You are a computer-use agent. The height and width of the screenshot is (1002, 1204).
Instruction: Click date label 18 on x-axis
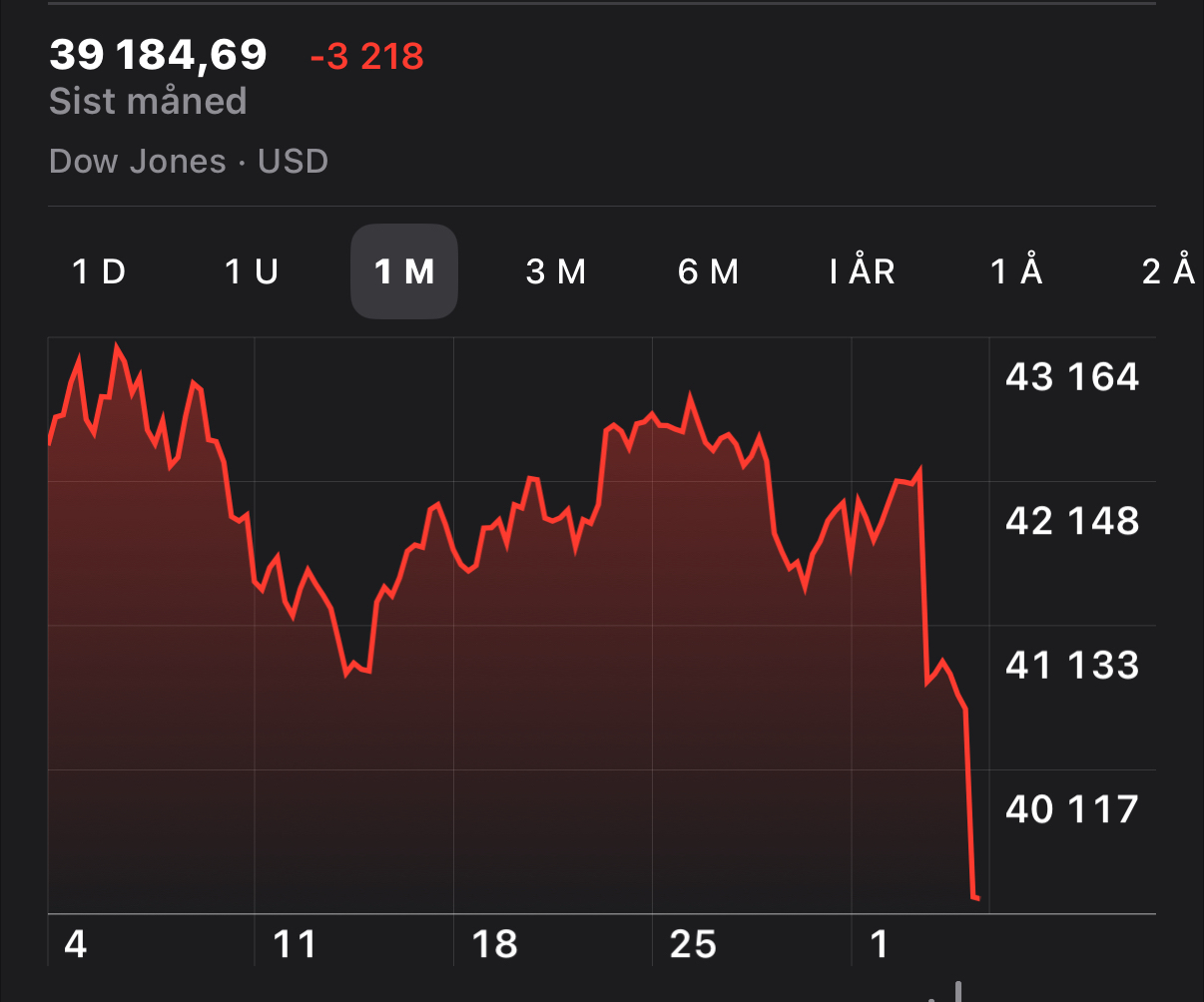point(493,944)
